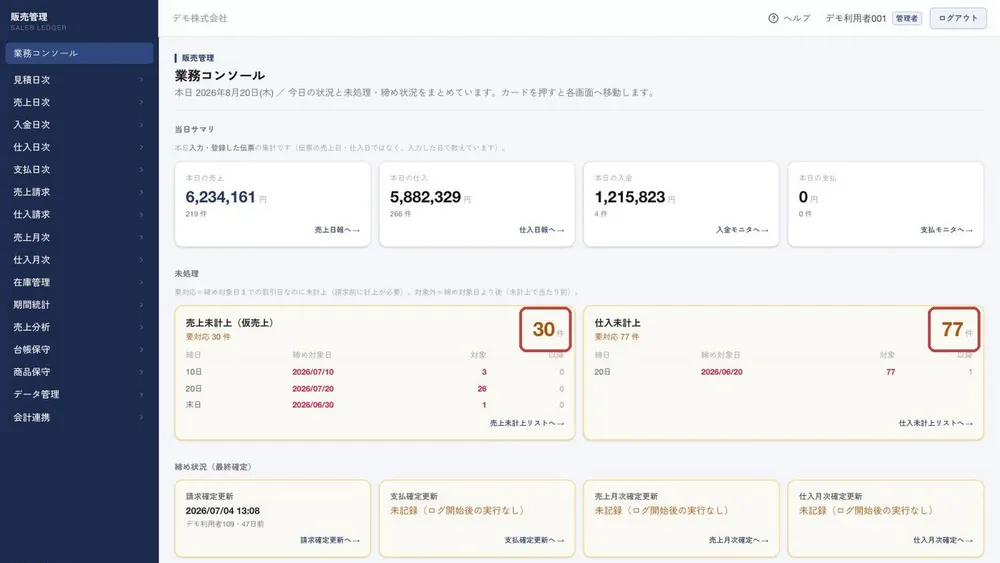
Task: Follow the 入金モニタへ link
Action: coord(742,230)
